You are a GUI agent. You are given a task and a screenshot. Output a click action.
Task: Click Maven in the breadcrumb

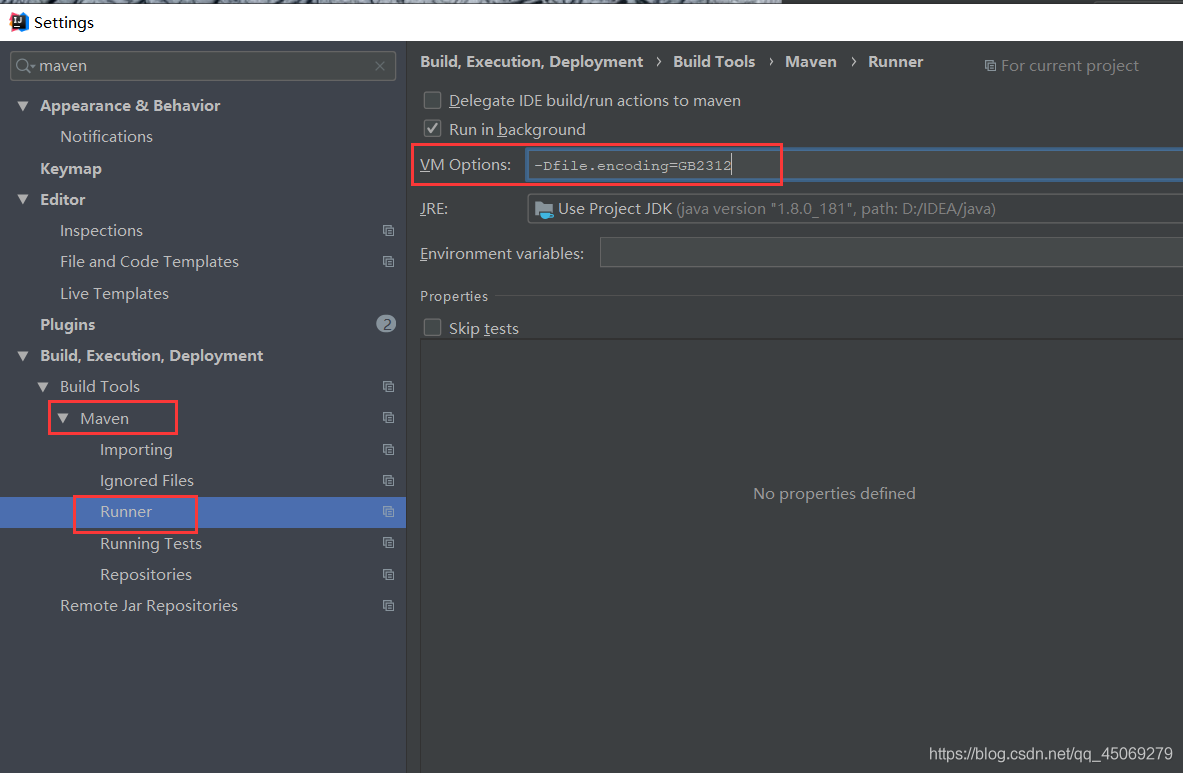pos(811,62)
